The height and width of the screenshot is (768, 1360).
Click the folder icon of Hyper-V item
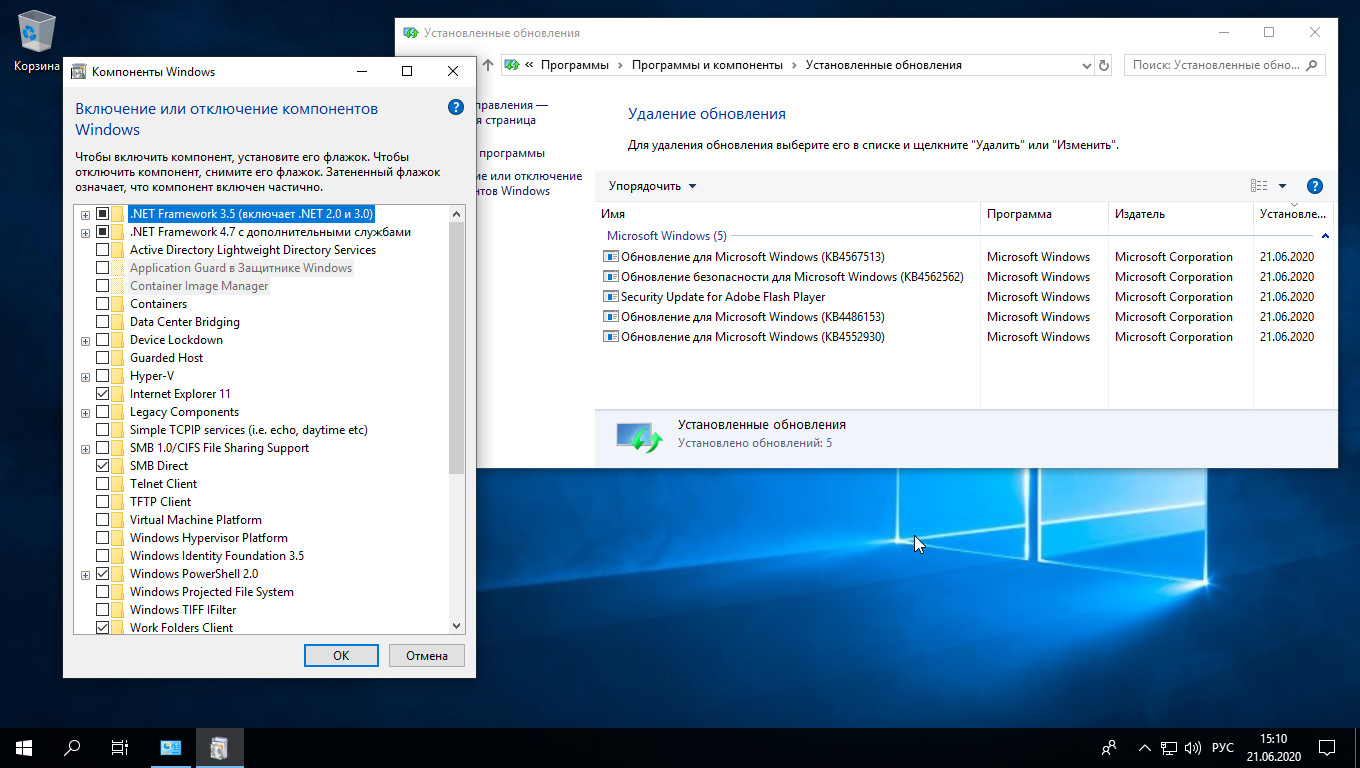click(119, 376)
